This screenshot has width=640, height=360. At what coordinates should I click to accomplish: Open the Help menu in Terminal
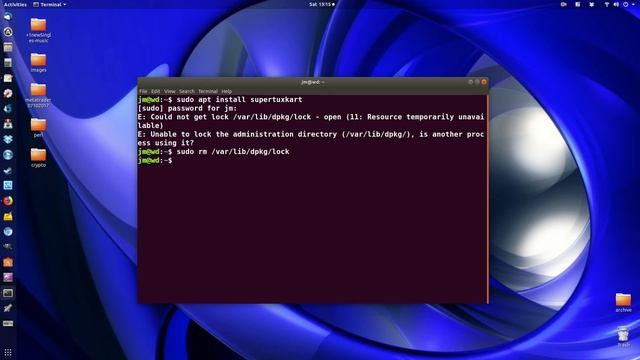coord(227,91)
